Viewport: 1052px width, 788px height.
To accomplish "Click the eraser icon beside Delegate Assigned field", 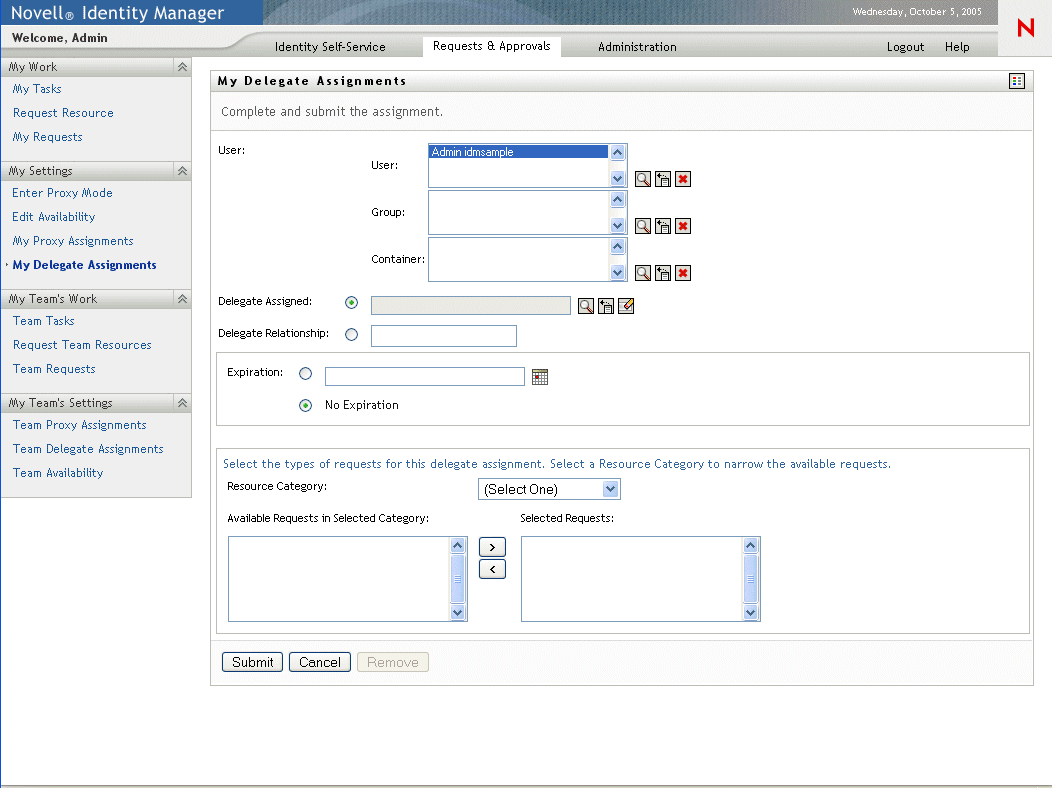I will 626,306.
